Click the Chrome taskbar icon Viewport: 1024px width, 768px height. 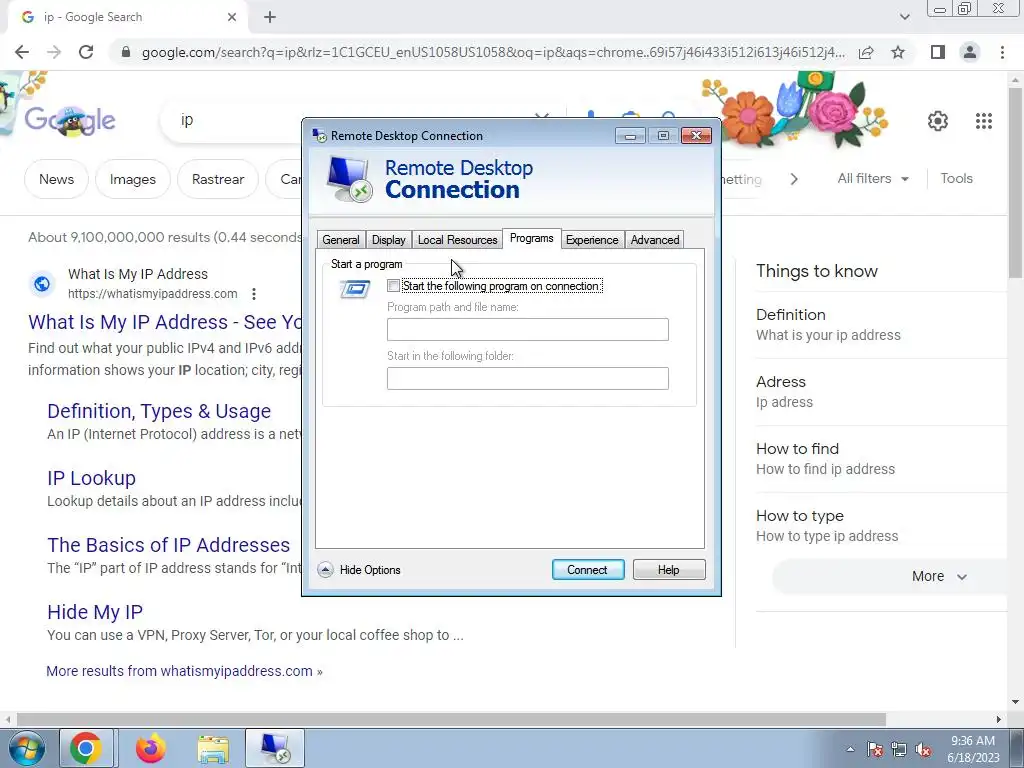86,748
